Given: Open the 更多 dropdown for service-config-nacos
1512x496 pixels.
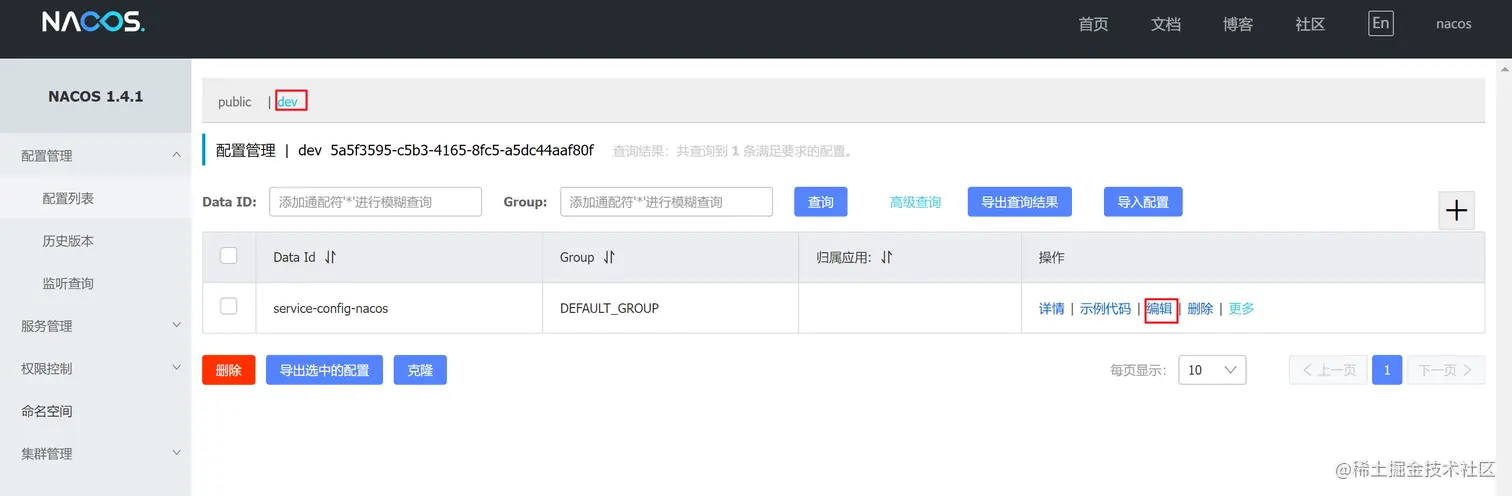Looking at the screenshot, I should 1241,309.
